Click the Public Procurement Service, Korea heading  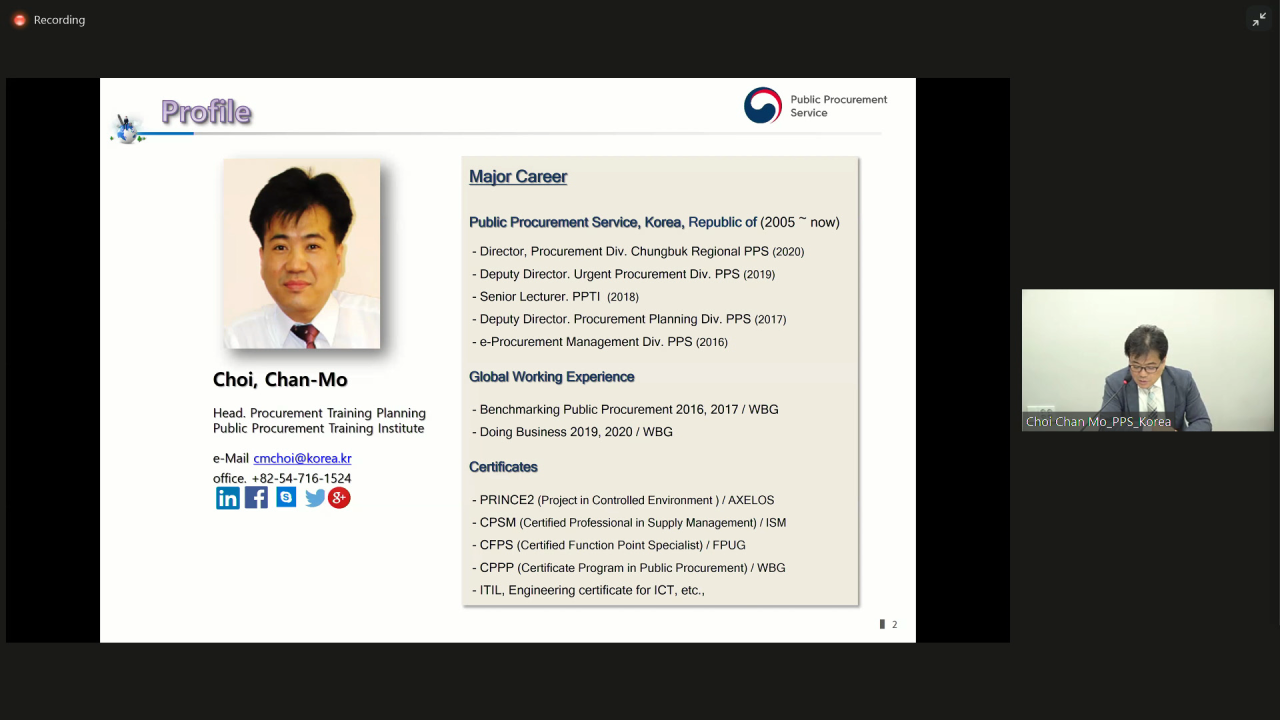pos(654,222)
